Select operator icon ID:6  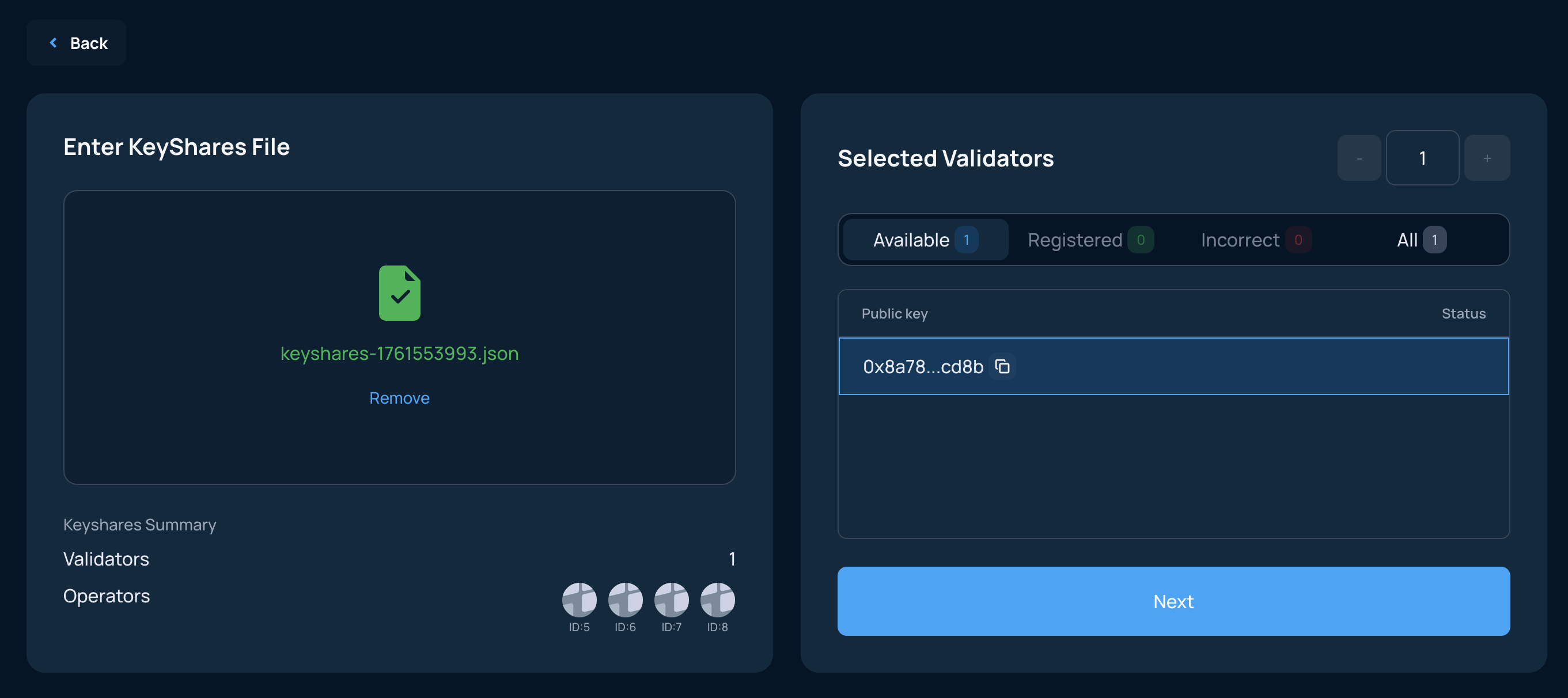(626, 601)
